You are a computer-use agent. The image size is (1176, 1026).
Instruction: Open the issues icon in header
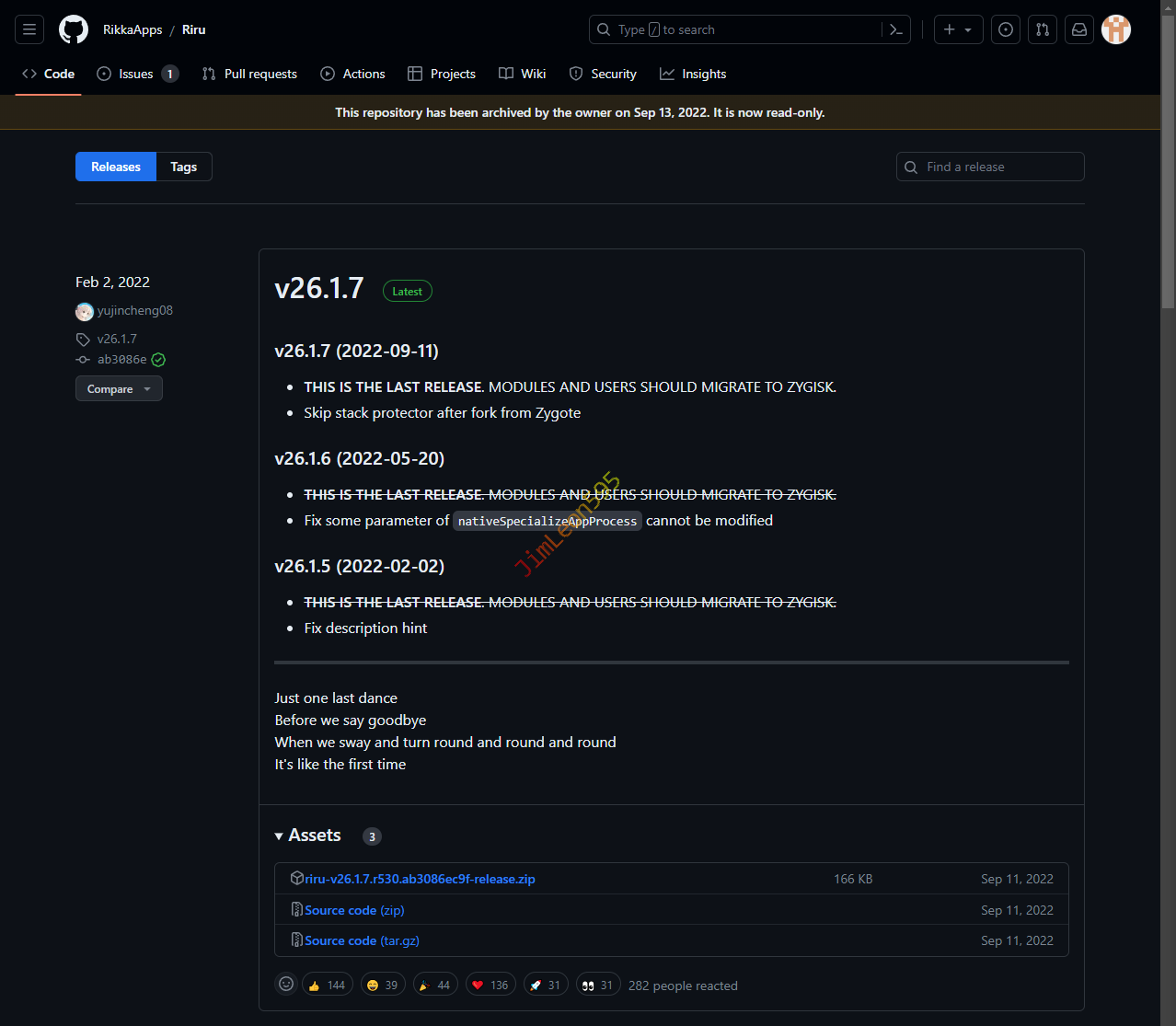click(1006, 29)
